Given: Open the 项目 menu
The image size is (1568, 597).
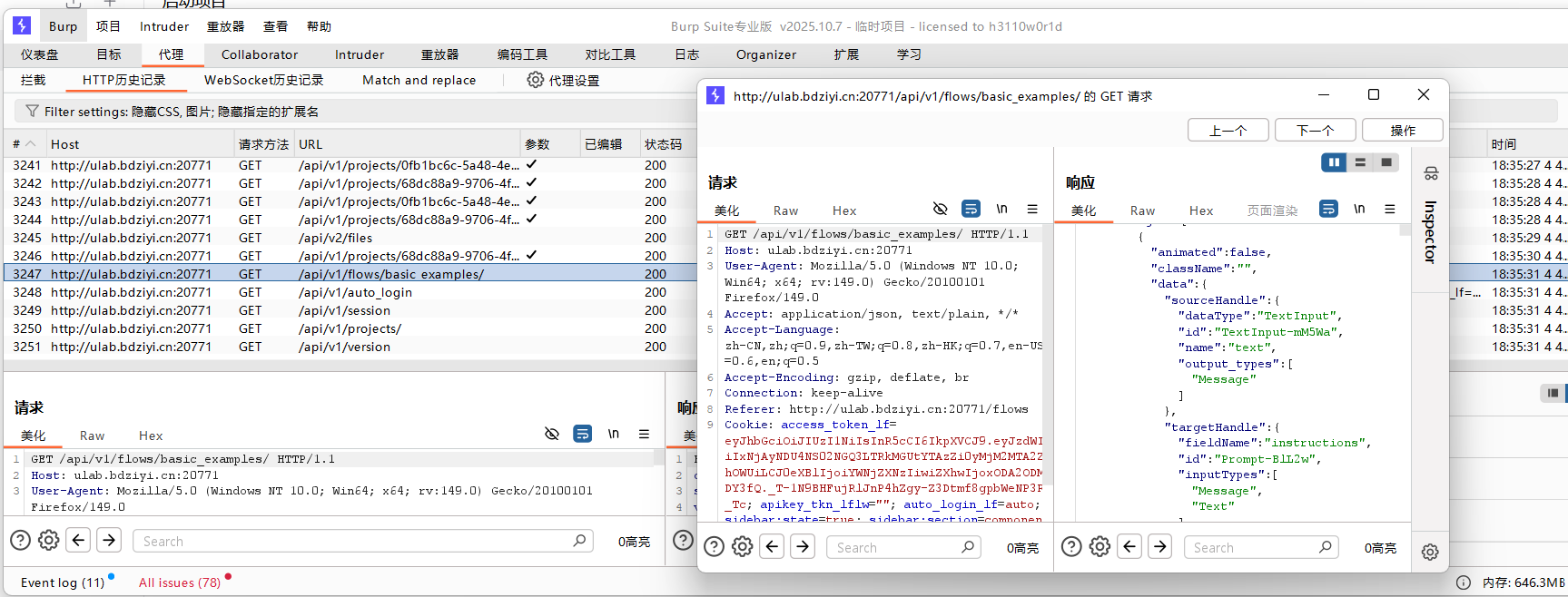Looking at the screenshot, I should pos(108,26).
